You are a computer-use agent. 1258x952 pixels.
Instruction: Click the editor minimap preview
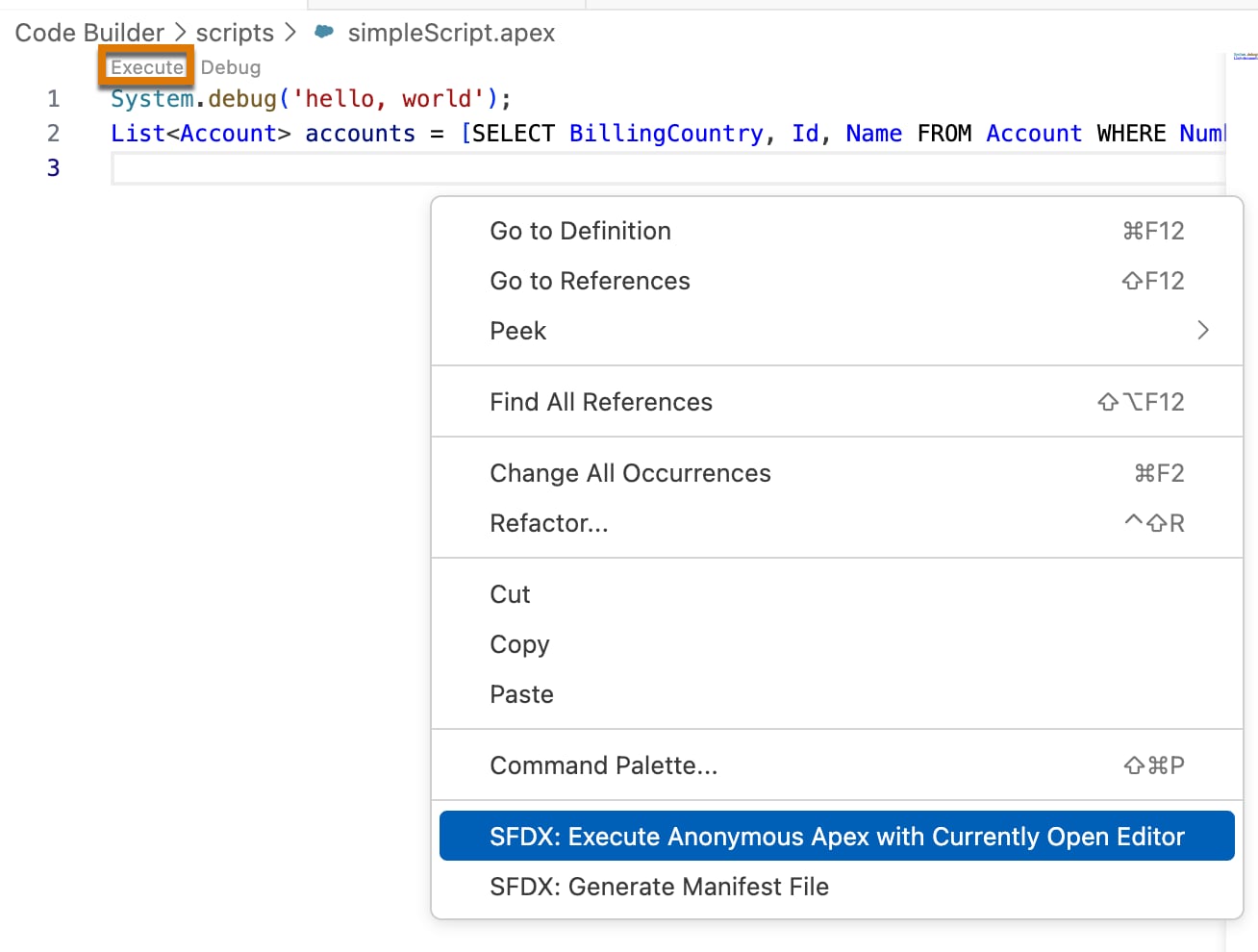(x=1245, y=57)
